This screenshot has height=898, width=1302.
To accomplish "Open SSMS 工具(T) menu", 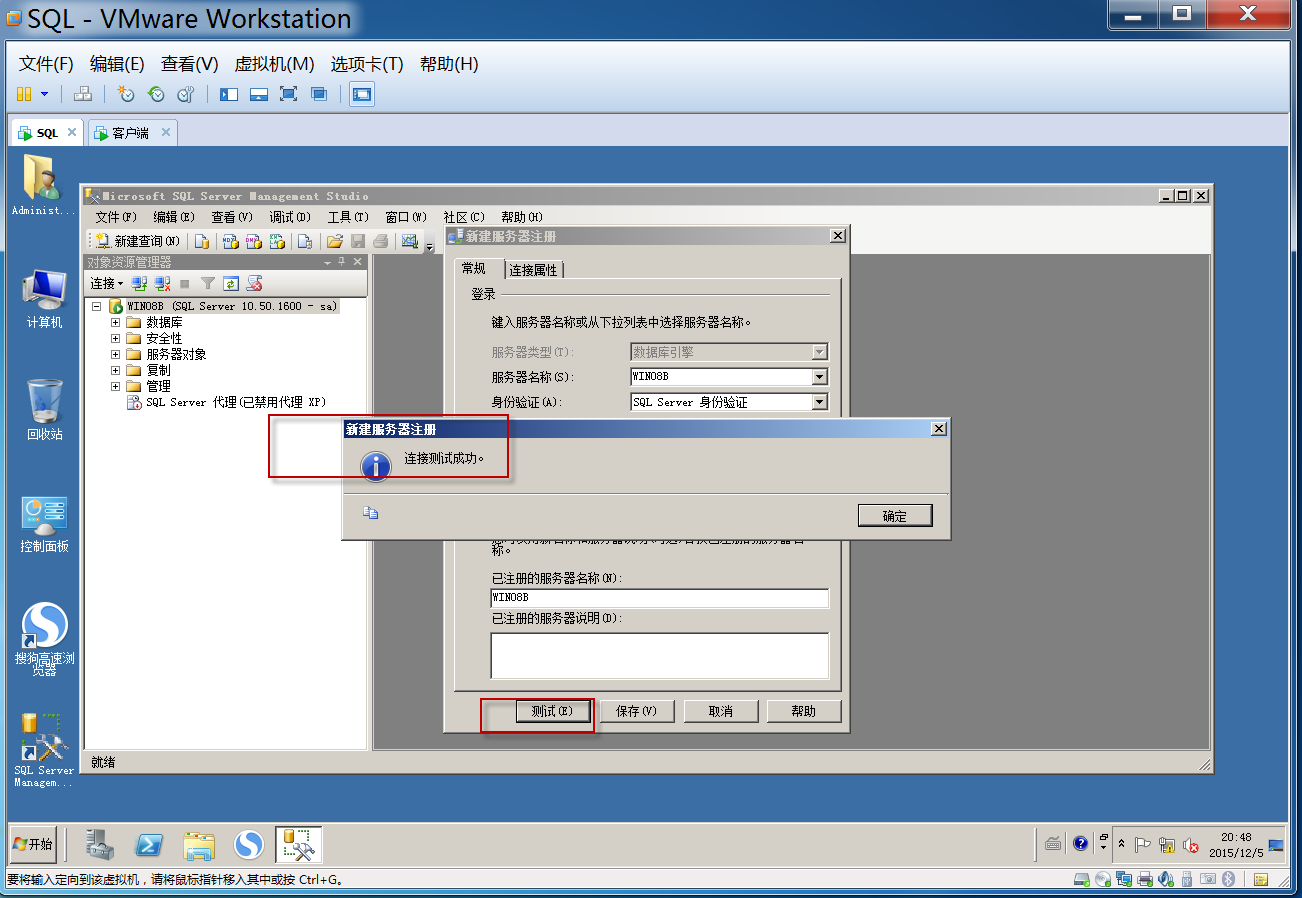I will tap(348, 217).
